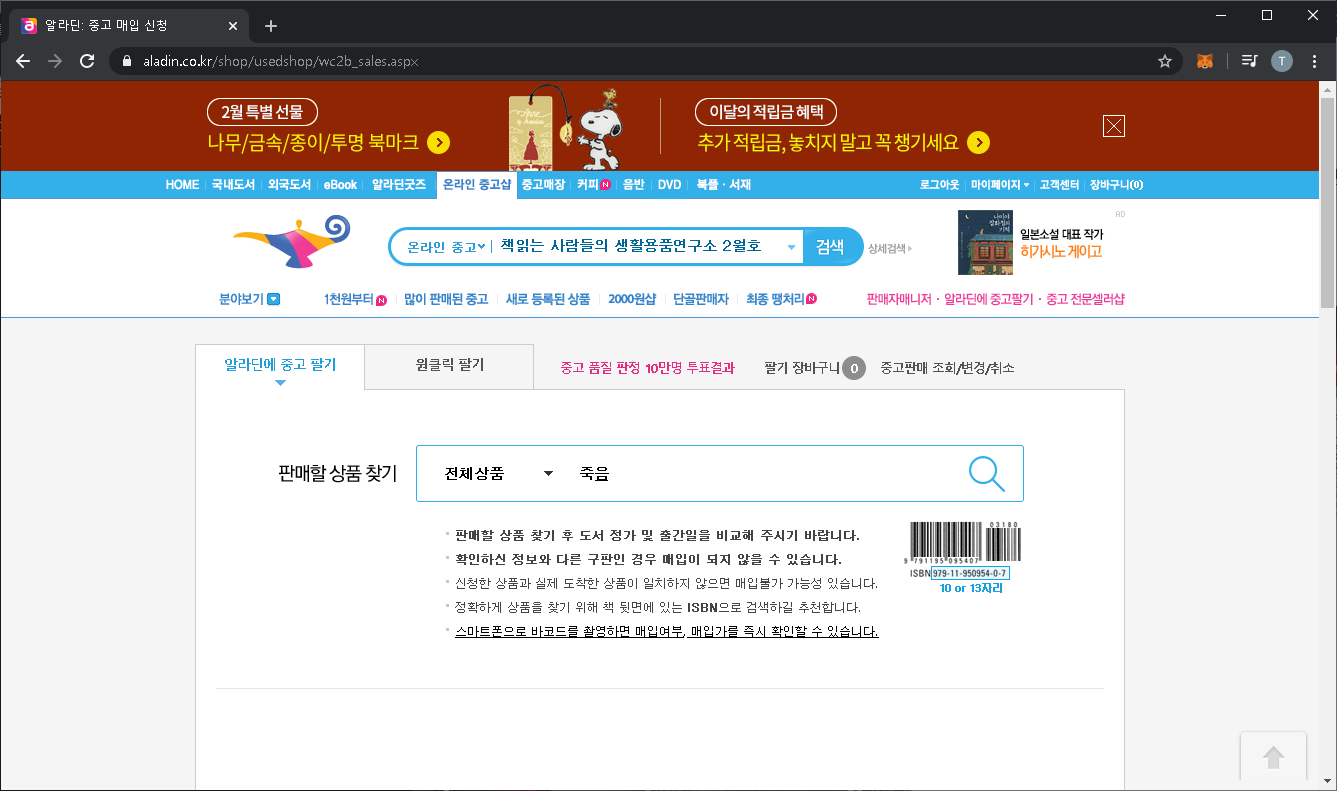Open Chrome media control icon
The width and height of the screenshot is (1337, 791).
[x=1249, y=61]
